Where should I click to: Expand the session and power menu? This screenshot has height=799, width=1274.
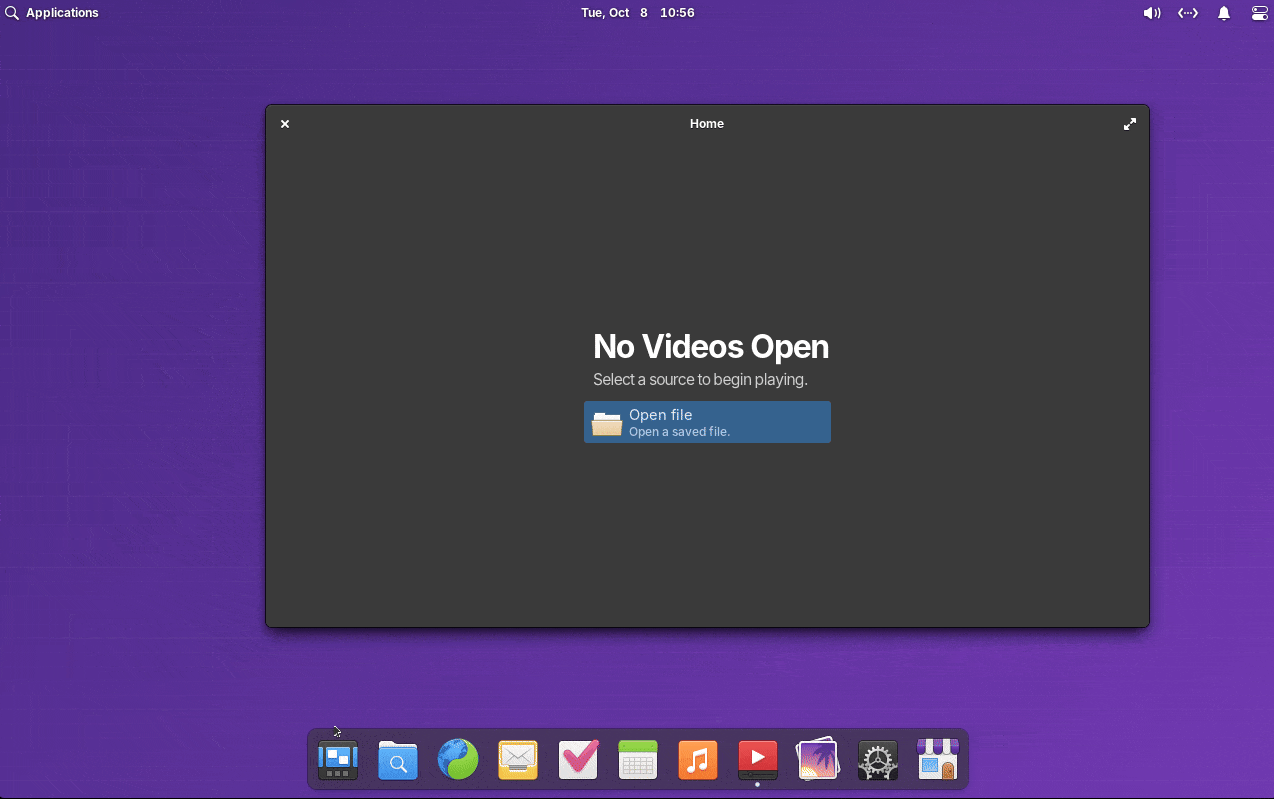click(1259, 13)
